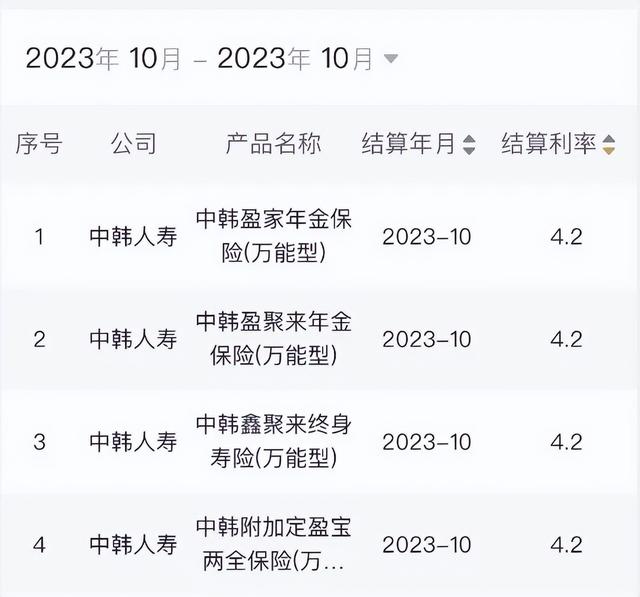Select the 公司 column header
This screenshot has width=640, height=597.
coord(133,144)
